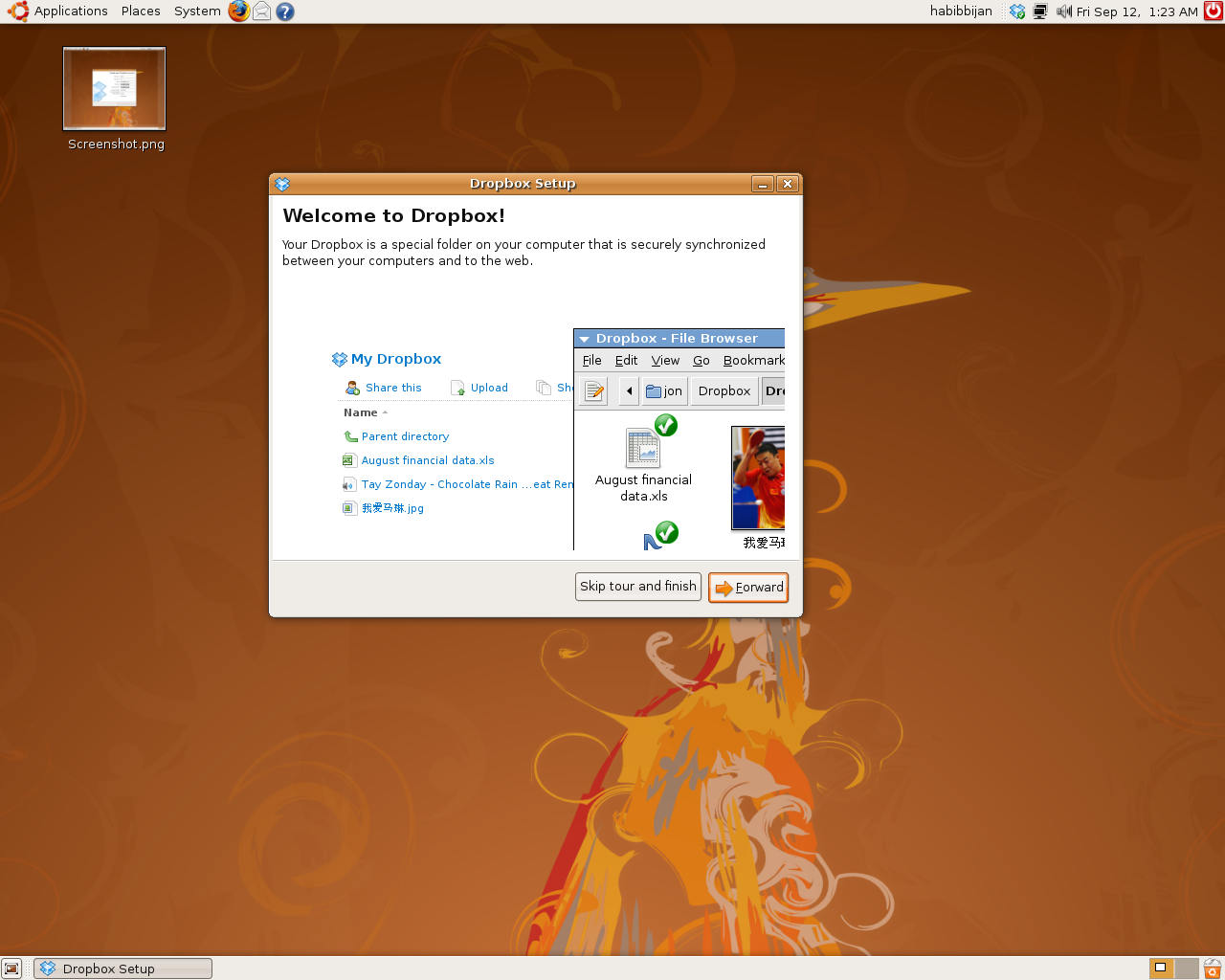The height and width of the screenshot is (980, 1225).
Task: Open the Places menu
Action: (141, 11)
